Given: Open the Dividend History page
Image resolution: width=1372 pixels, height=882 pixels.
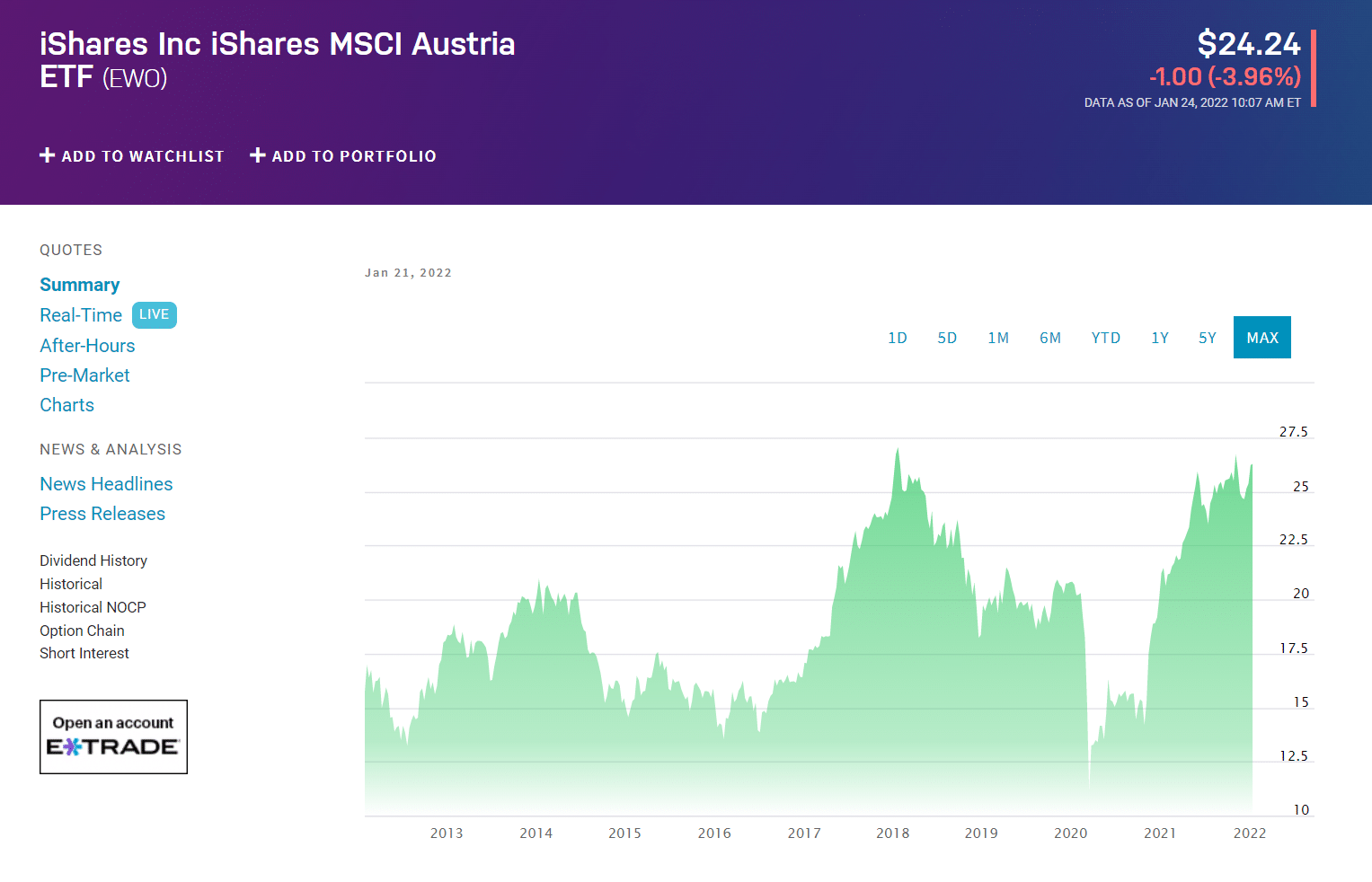Looking at the screenshot, I should pyautogui.click(x=93, y=560).
